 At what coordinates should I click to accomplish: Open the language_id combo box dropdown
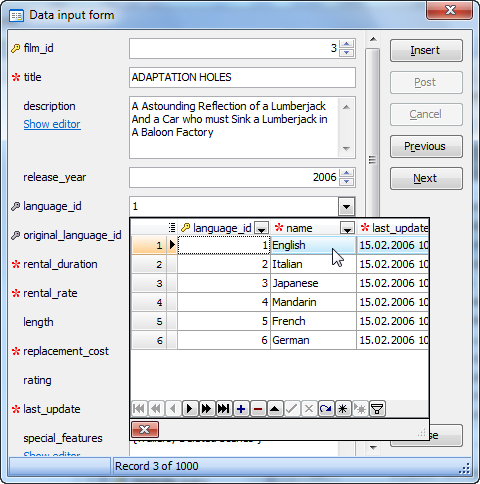346,207
